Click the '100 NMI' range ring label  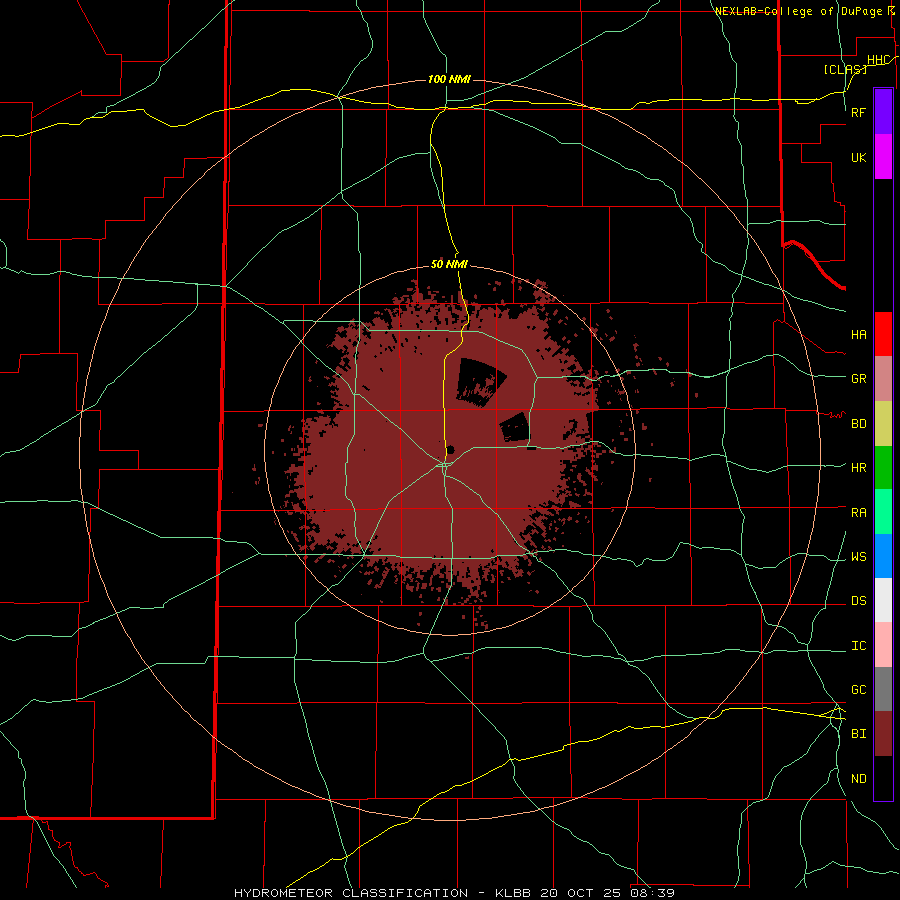(x=449, y=79)
